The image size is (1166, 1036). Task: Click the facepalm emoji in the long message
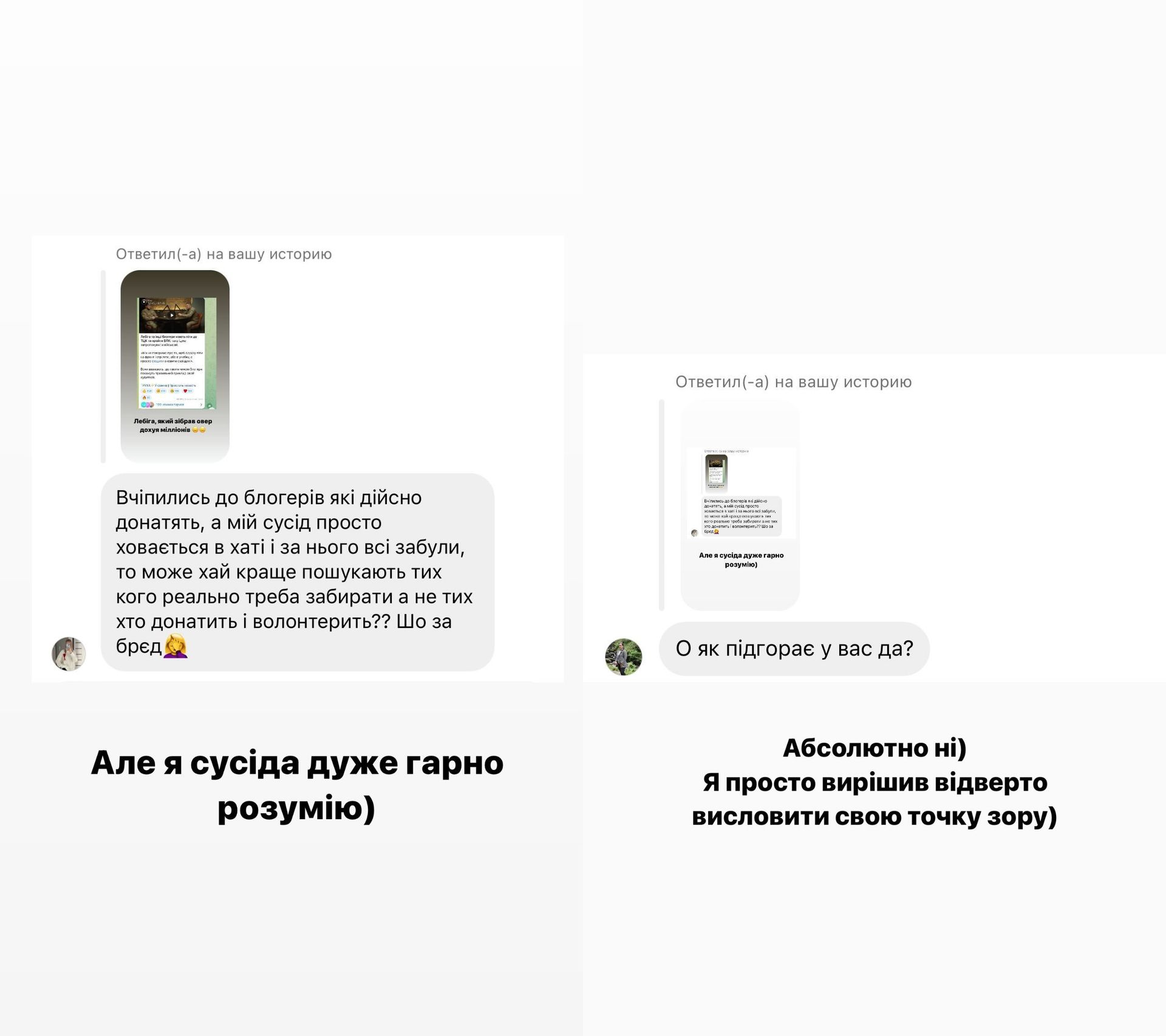[176, 646]
